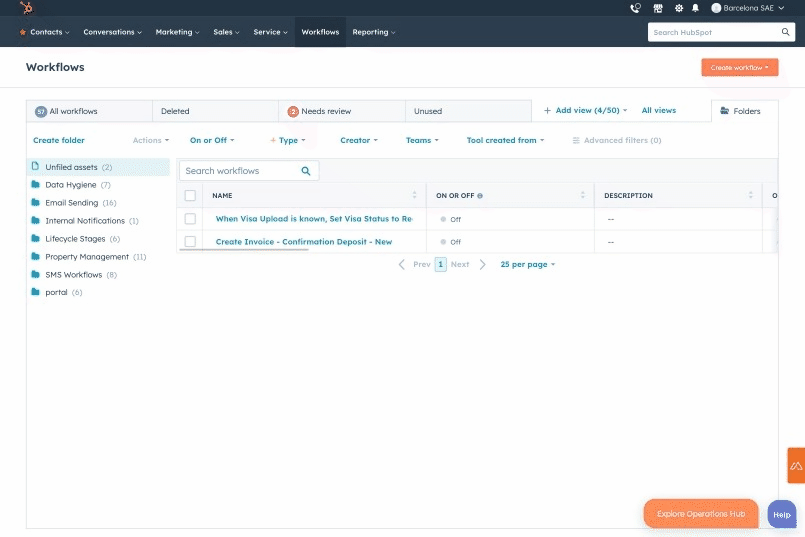This screenshot has width=805, height=537.
Task: Sort by the DESCRIPTION column arrows
Action: coord(751,195)
